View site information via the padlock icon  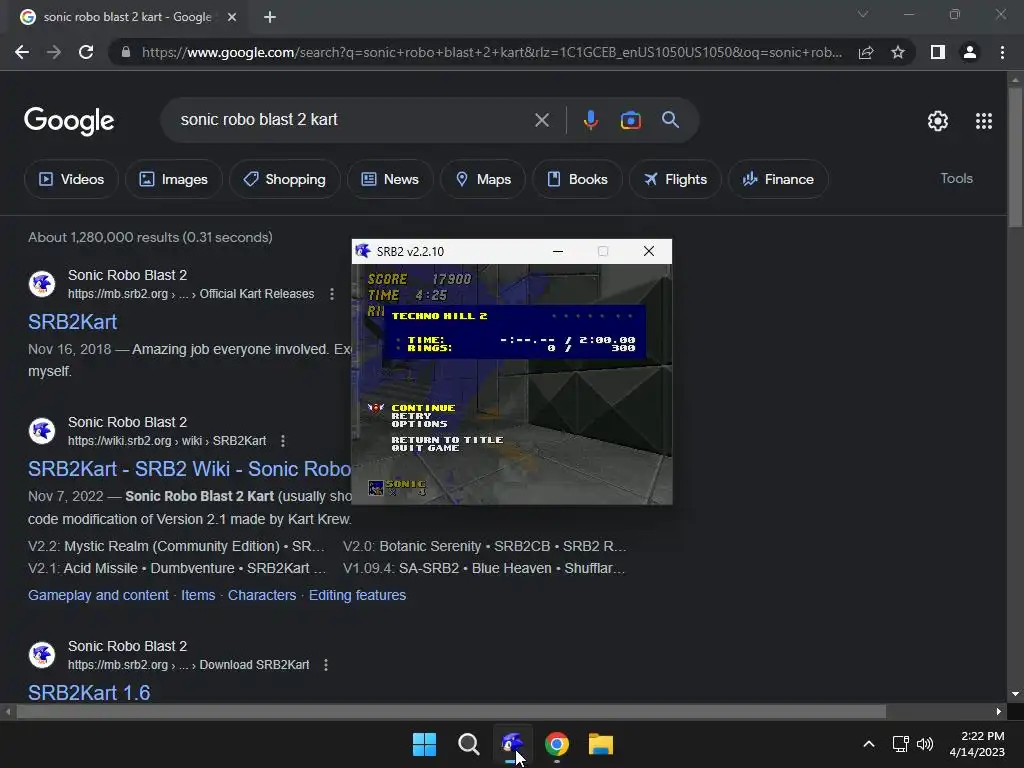pyautogui.click(x=126, y=52)
